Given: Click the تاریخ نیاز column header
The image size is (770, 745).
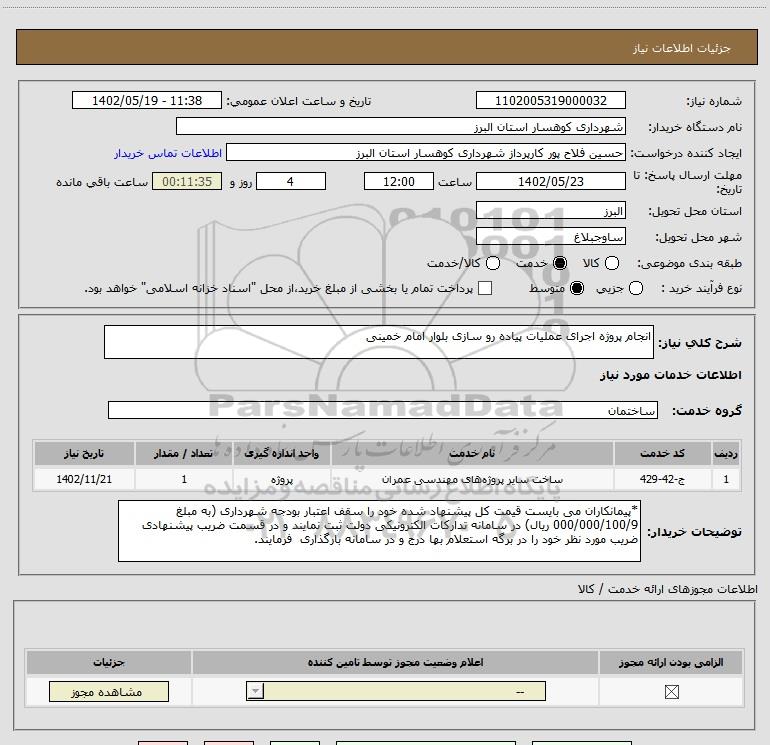Looking at the screenshot, I should click(x=84, y=453).
